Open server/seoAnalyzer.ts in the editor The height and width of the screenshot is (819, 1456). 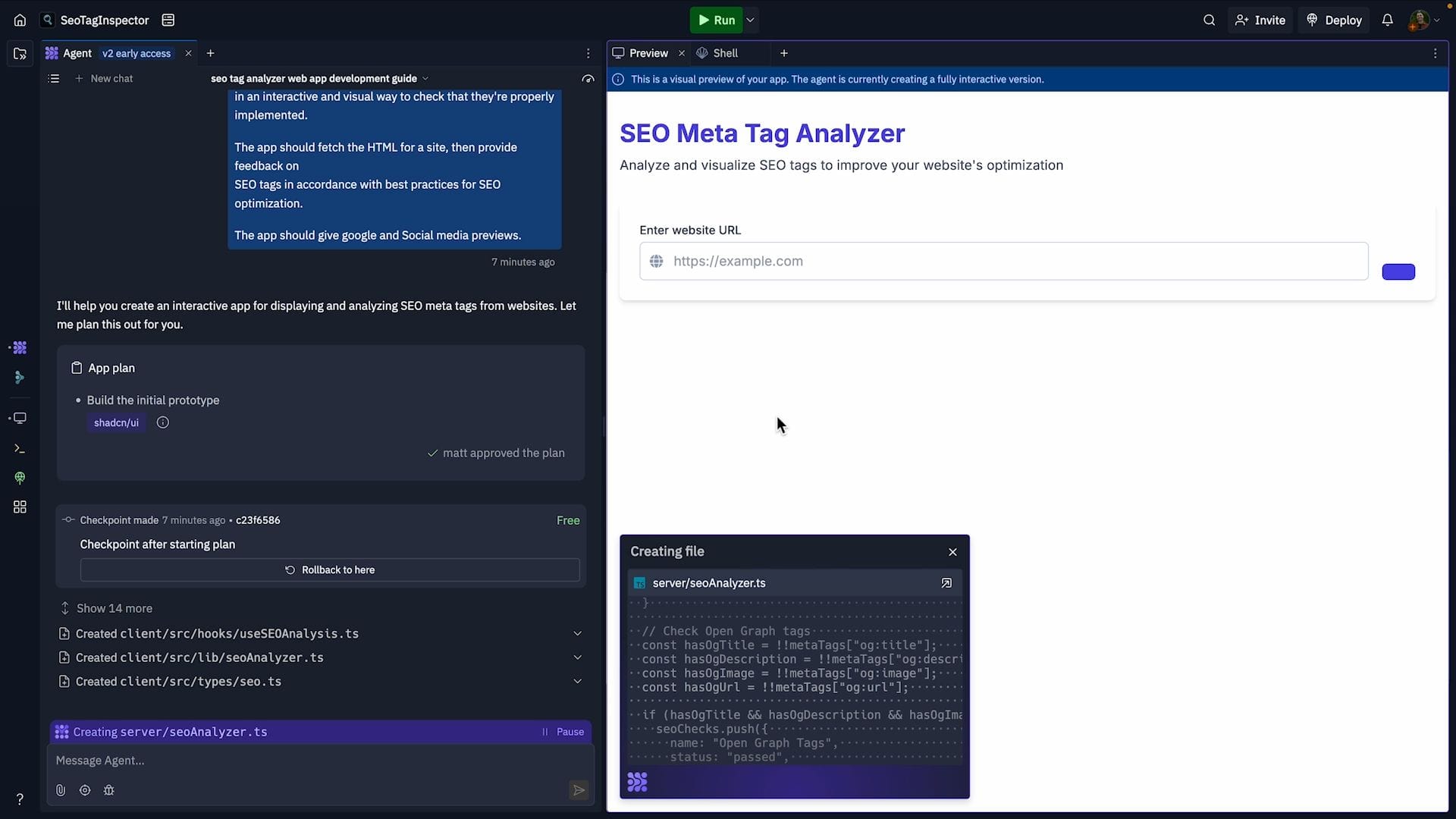click(946, 583)
